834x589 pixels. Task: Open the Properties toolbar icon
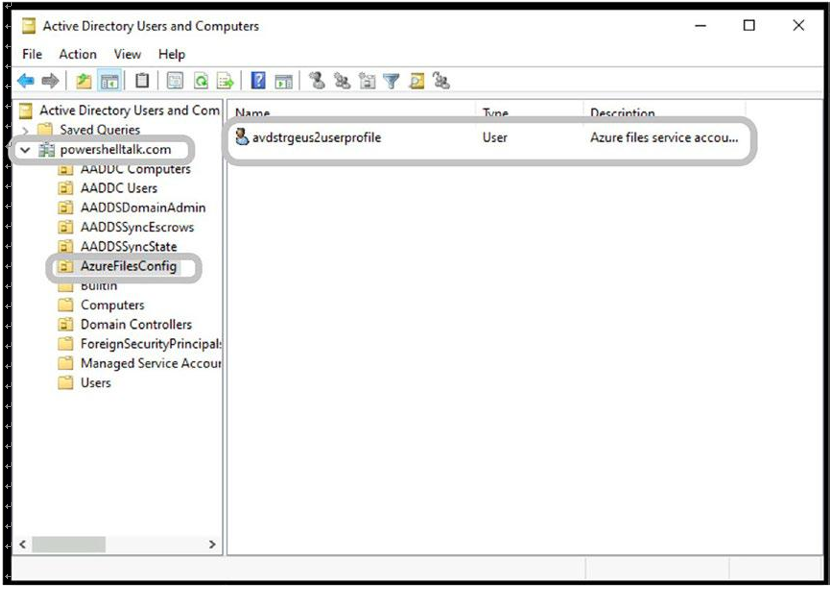[175, 81]
